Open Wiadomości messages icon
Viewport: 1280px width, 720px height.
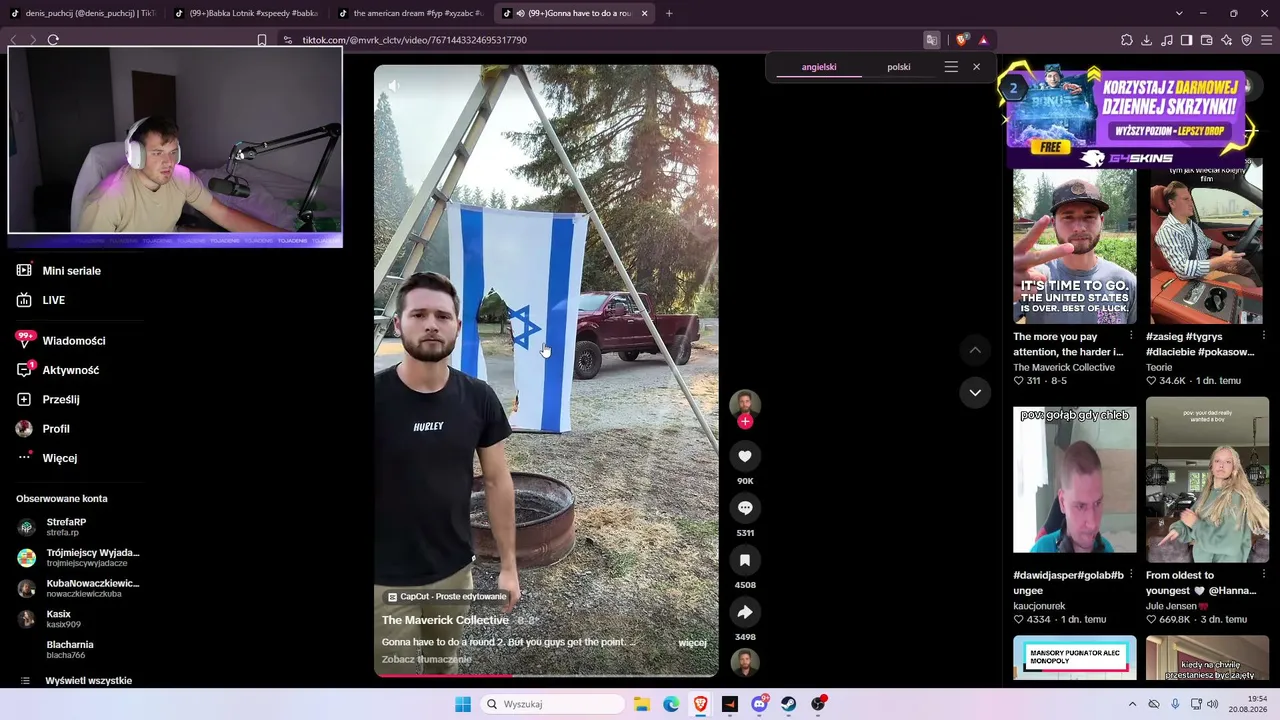pos(24,340)
